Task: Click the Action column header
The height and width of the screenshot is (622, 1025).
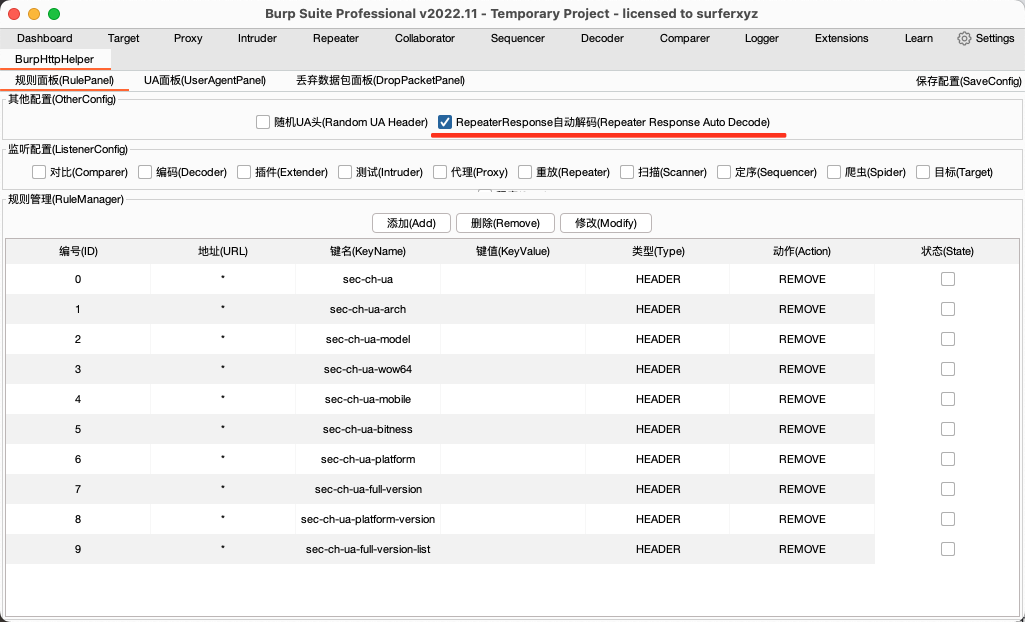Action: pos(802,252)
